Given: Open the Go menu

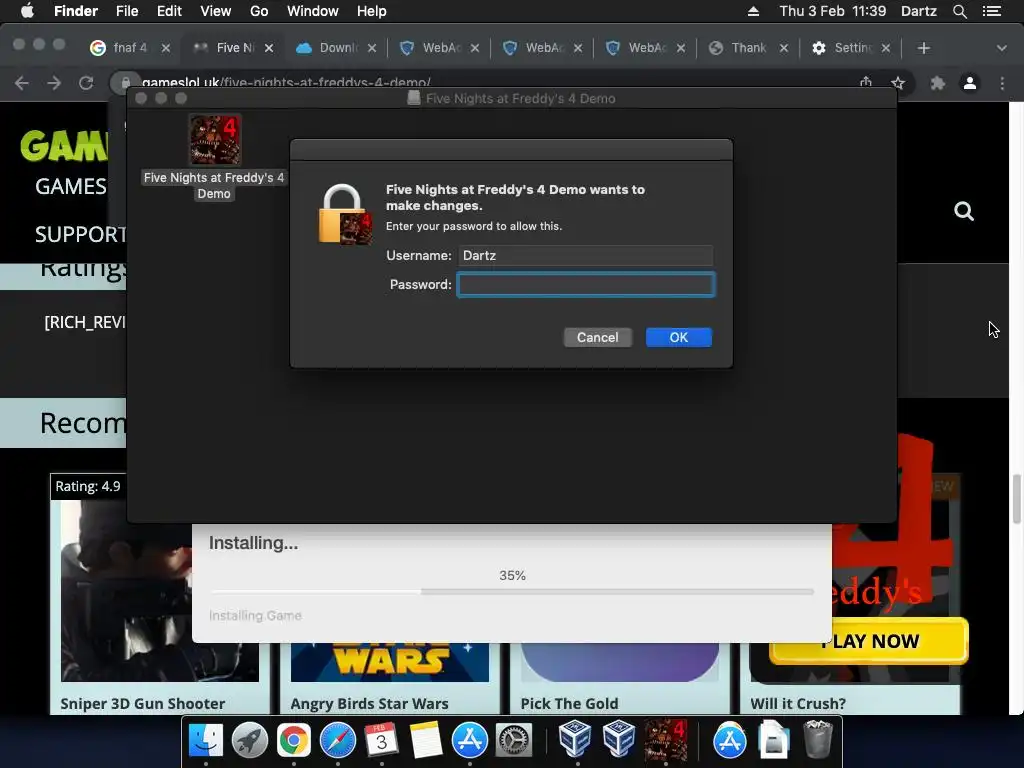Looking at the screenshot, I should pos(259,11).
